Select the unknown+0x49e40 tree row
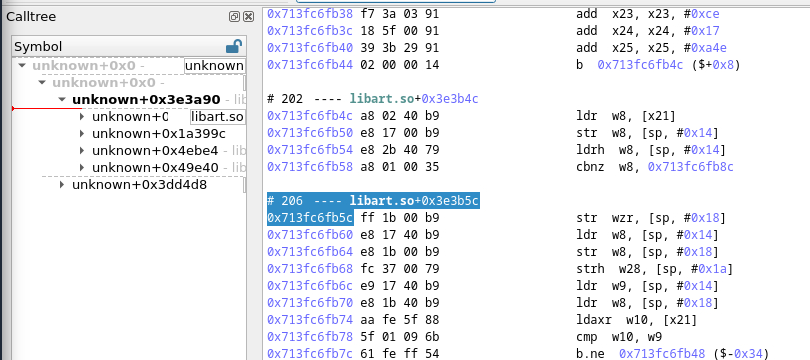 pyautogui.click(x=155, y=168)
